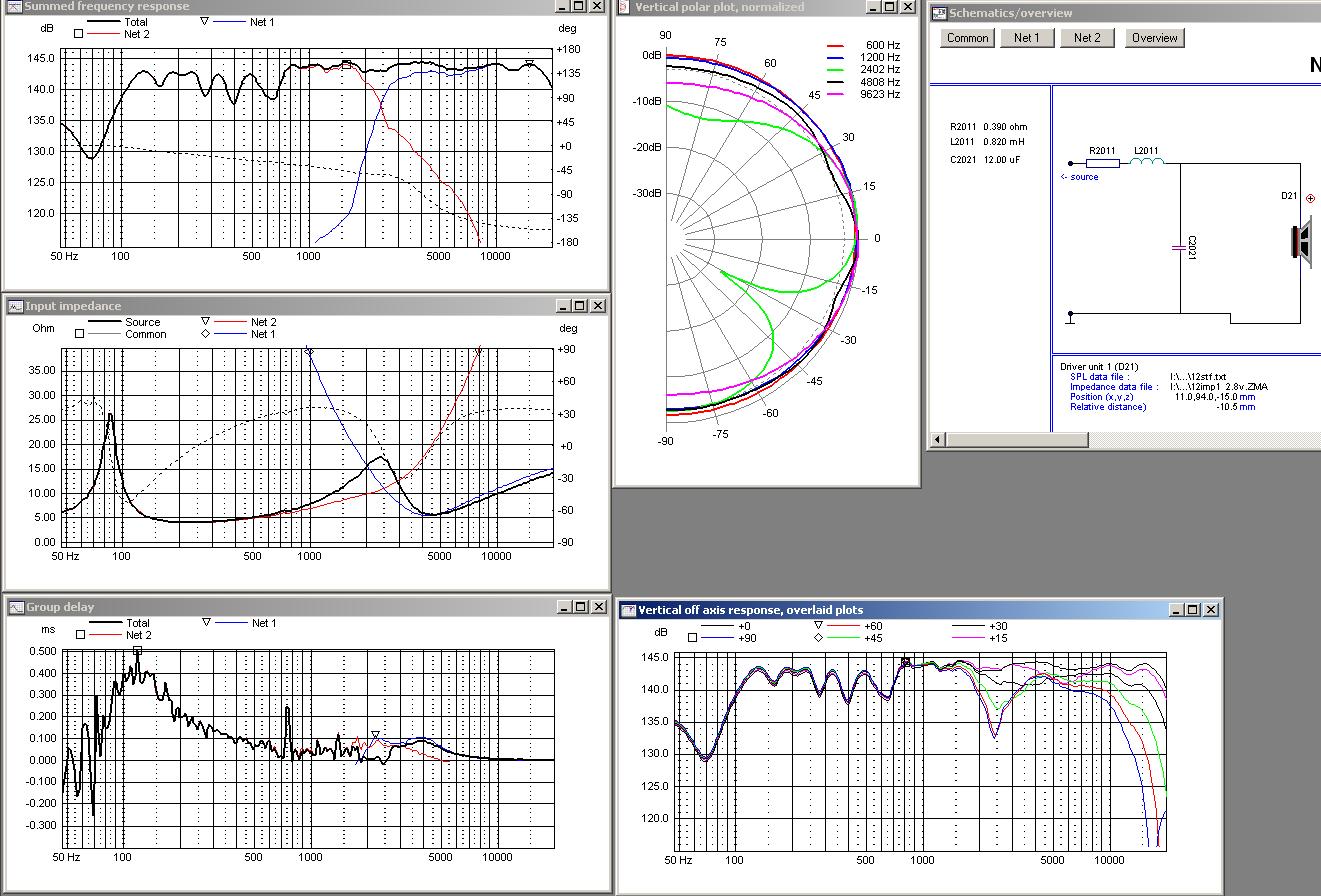Click the blue 1200 Hz legend line in the polar plot
This screenshot has width=1321, height=896.
tap(837, 58)
